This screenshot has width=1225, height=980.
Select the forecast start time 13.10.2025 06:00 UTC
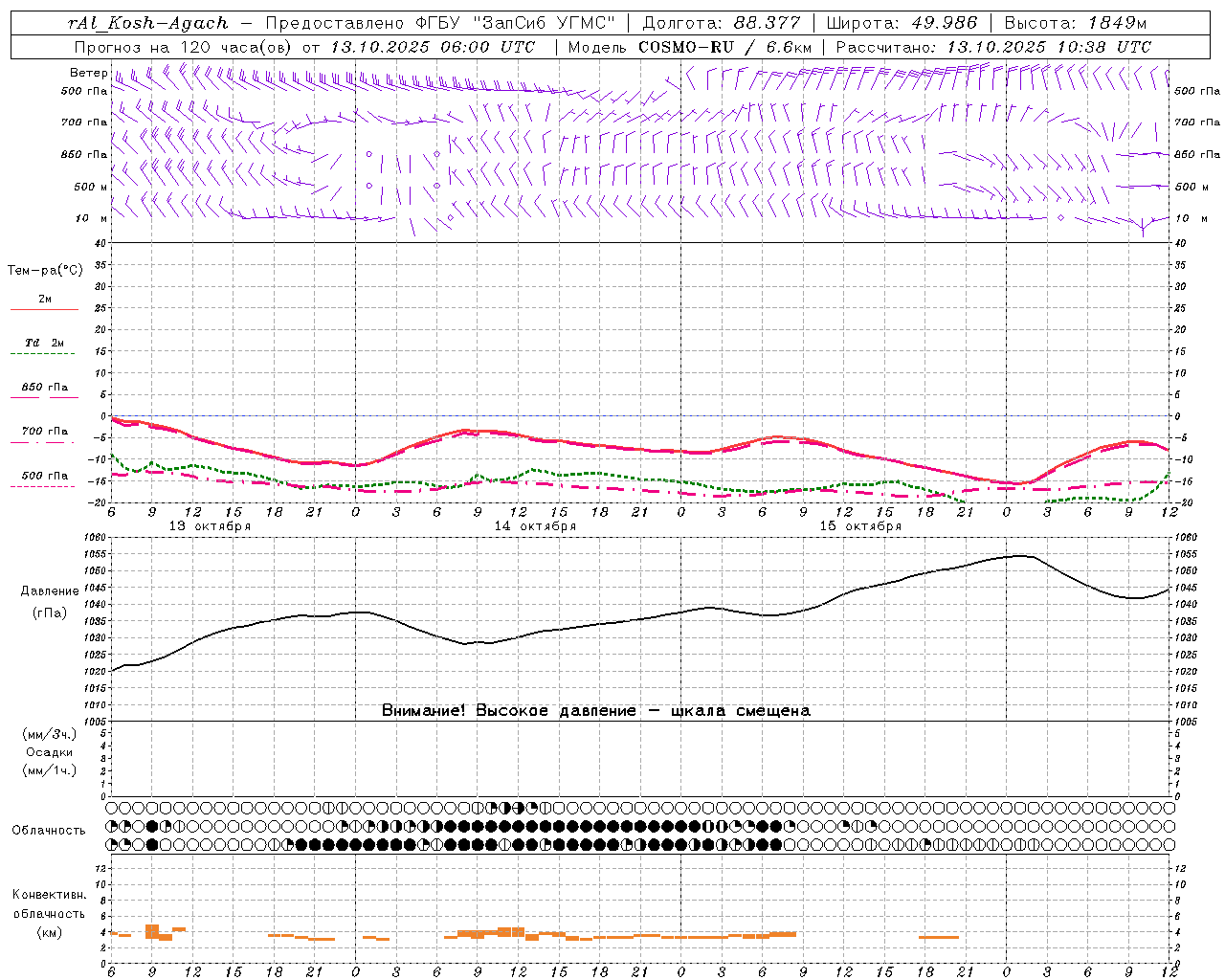(433, 47)
